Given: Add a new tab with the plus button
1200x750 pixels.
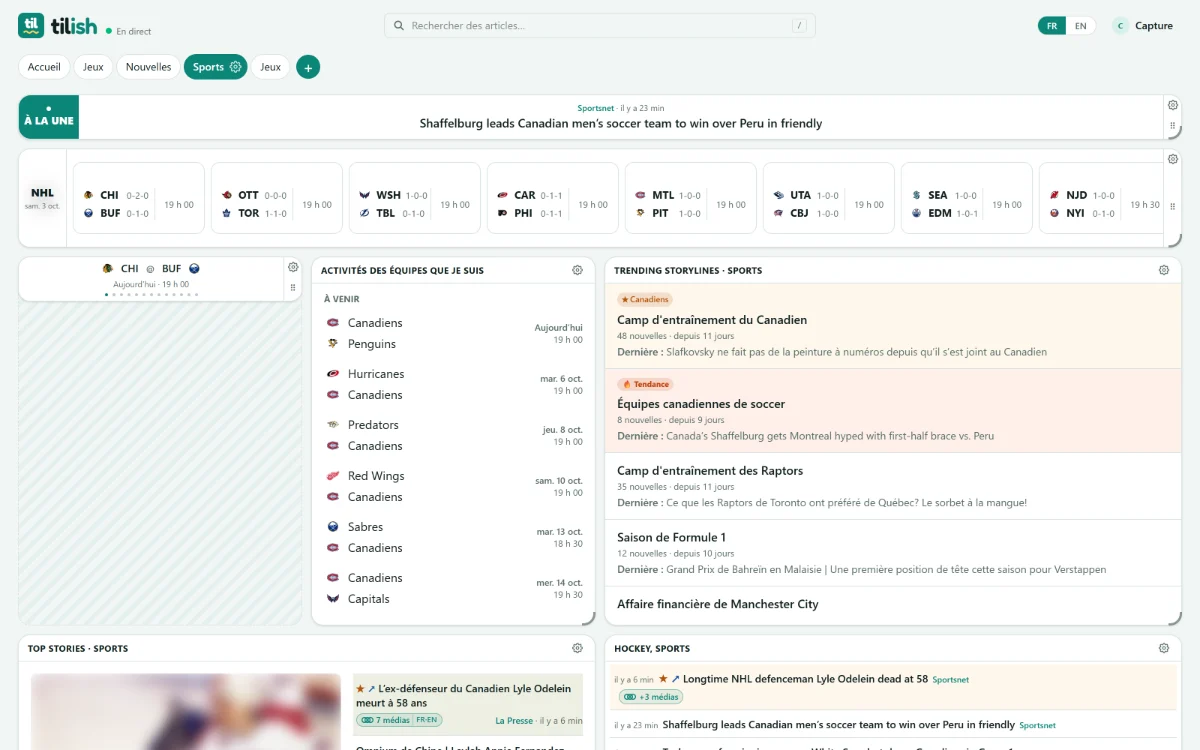Looking at the screenshot, I should (x=308, y=67).
